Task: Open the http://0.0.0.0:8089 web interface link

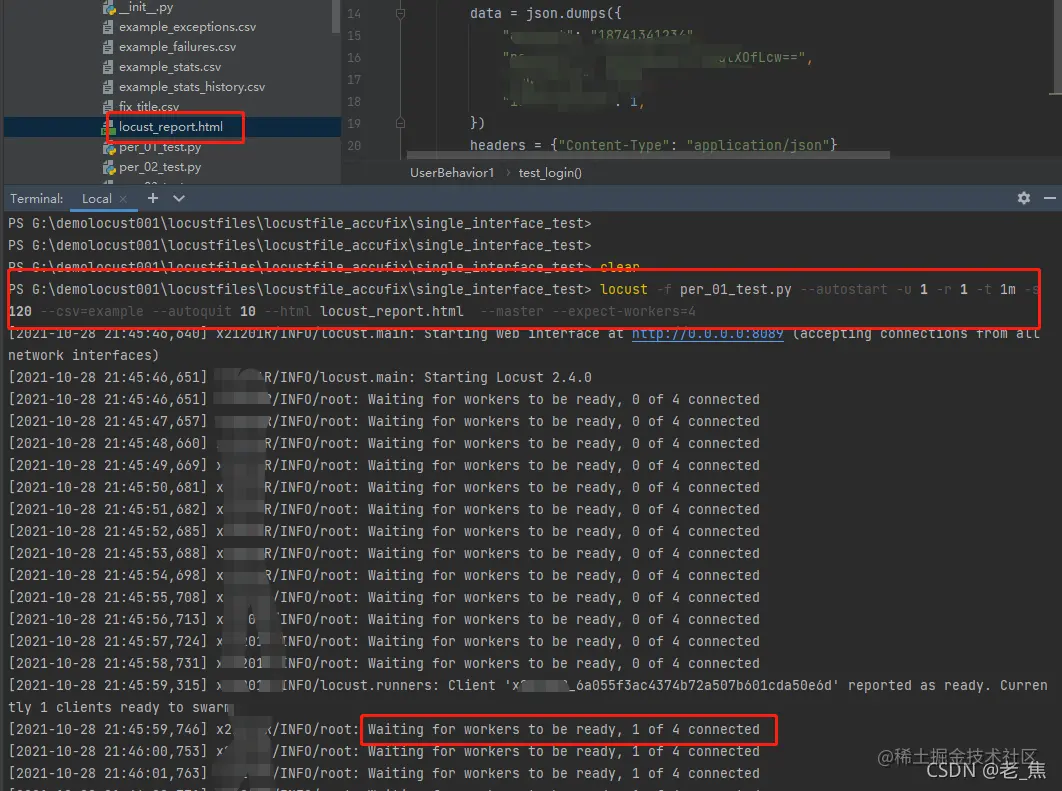Action: 707,333
